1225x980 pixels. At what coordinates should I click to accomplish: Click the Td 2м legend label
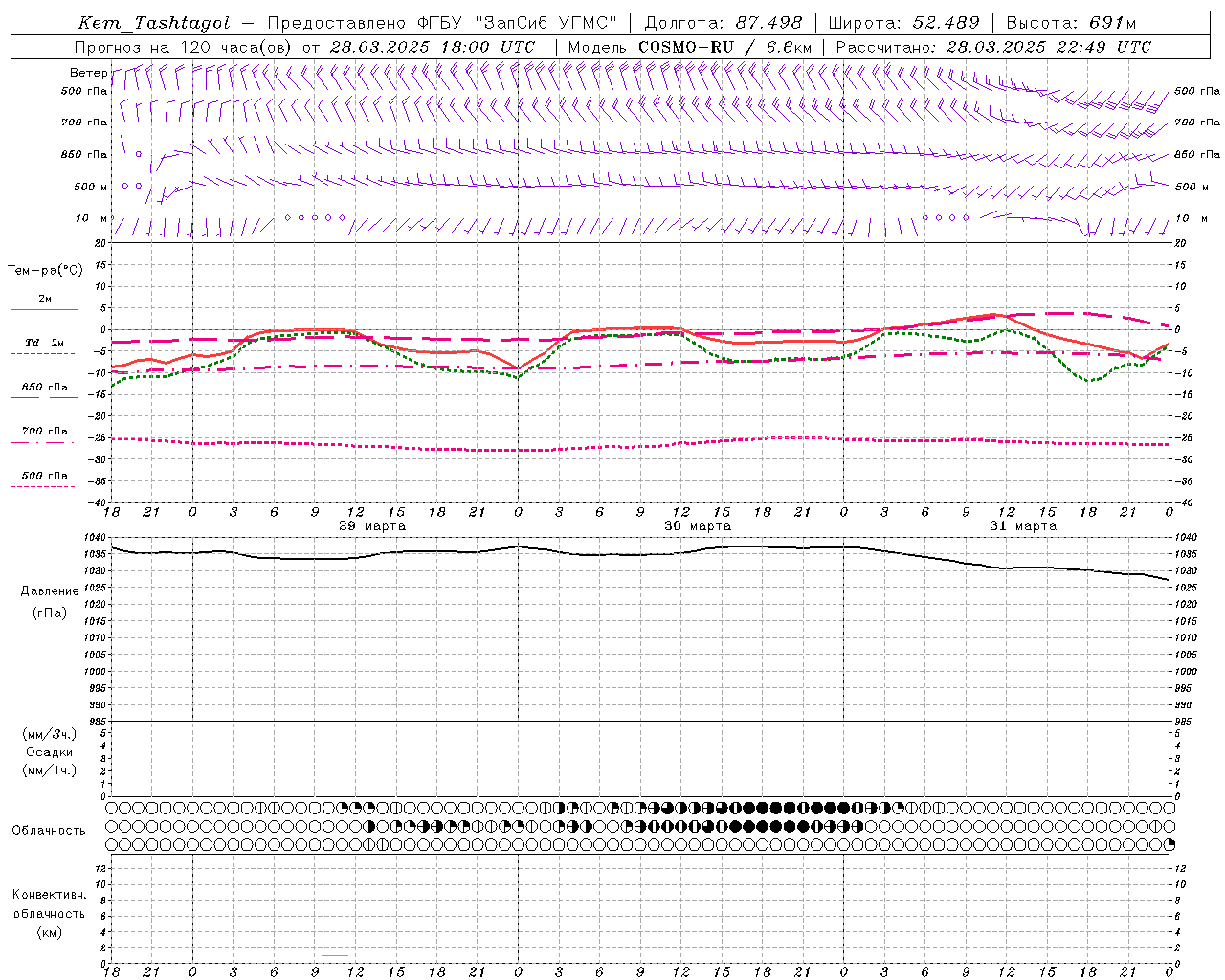(44, 343)
